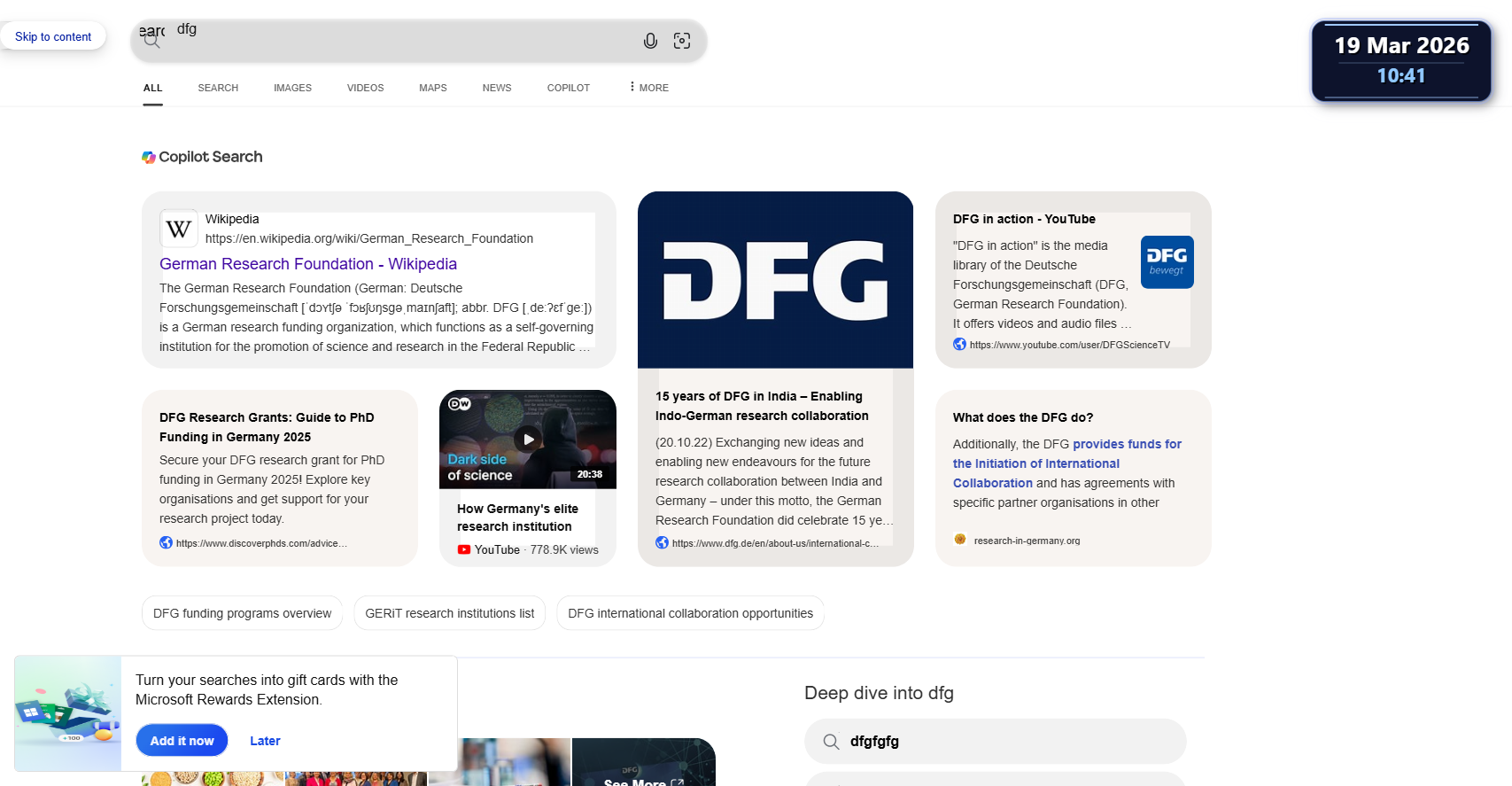This screenshot has width=1512, height=786.
Task: Switch to the All tab
Action: (x=153, y=88)
